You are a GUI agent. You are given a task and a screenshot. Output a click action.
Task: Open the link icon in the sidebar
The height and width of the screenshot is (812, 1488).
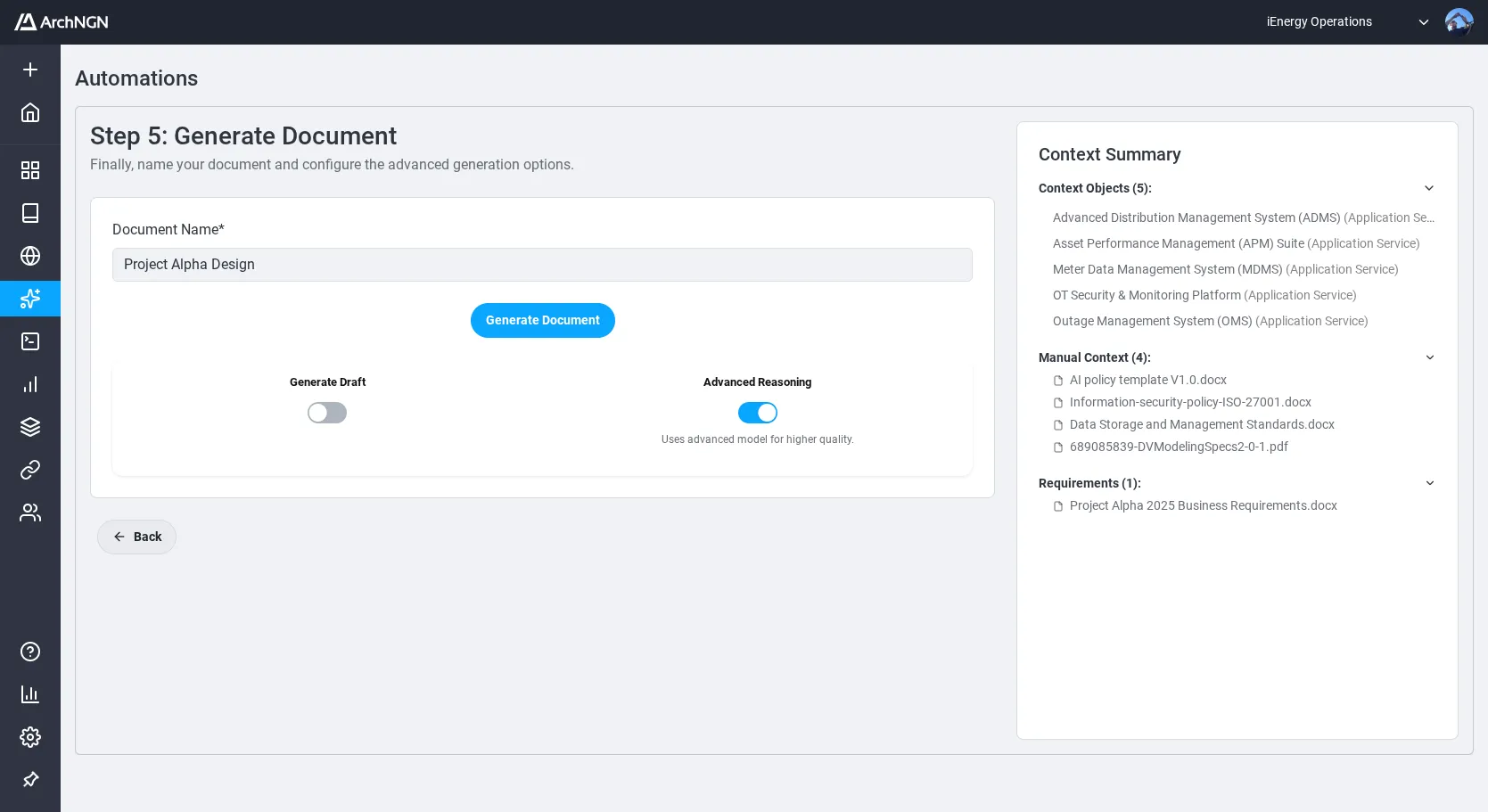click(30, 470)
